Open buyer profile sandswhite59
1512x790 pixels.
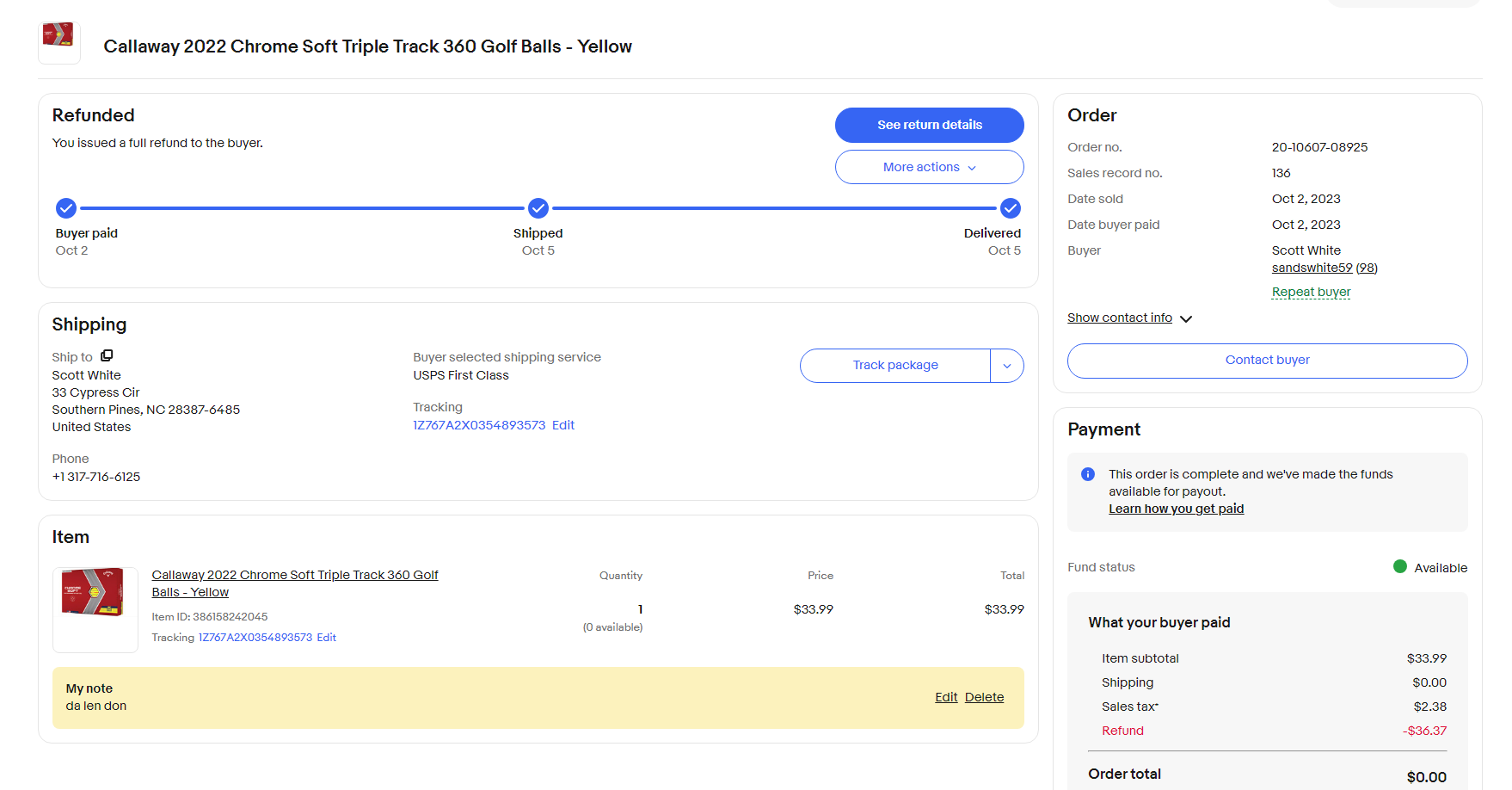(x=1312, y=268)
